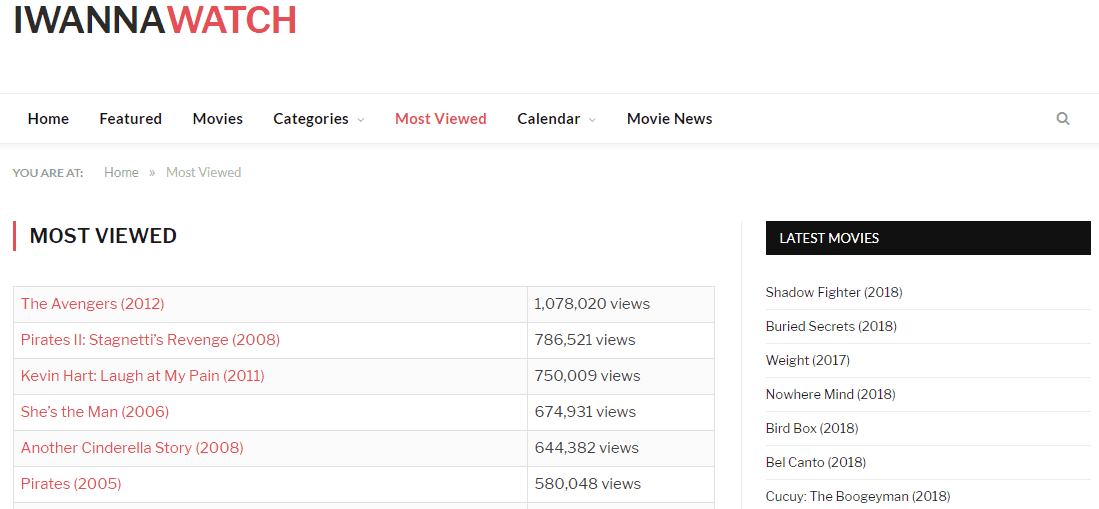The width and height of the screenshot is (1099, 509).
Task: Open the Movie News menu item
Action: coord(669,118)
